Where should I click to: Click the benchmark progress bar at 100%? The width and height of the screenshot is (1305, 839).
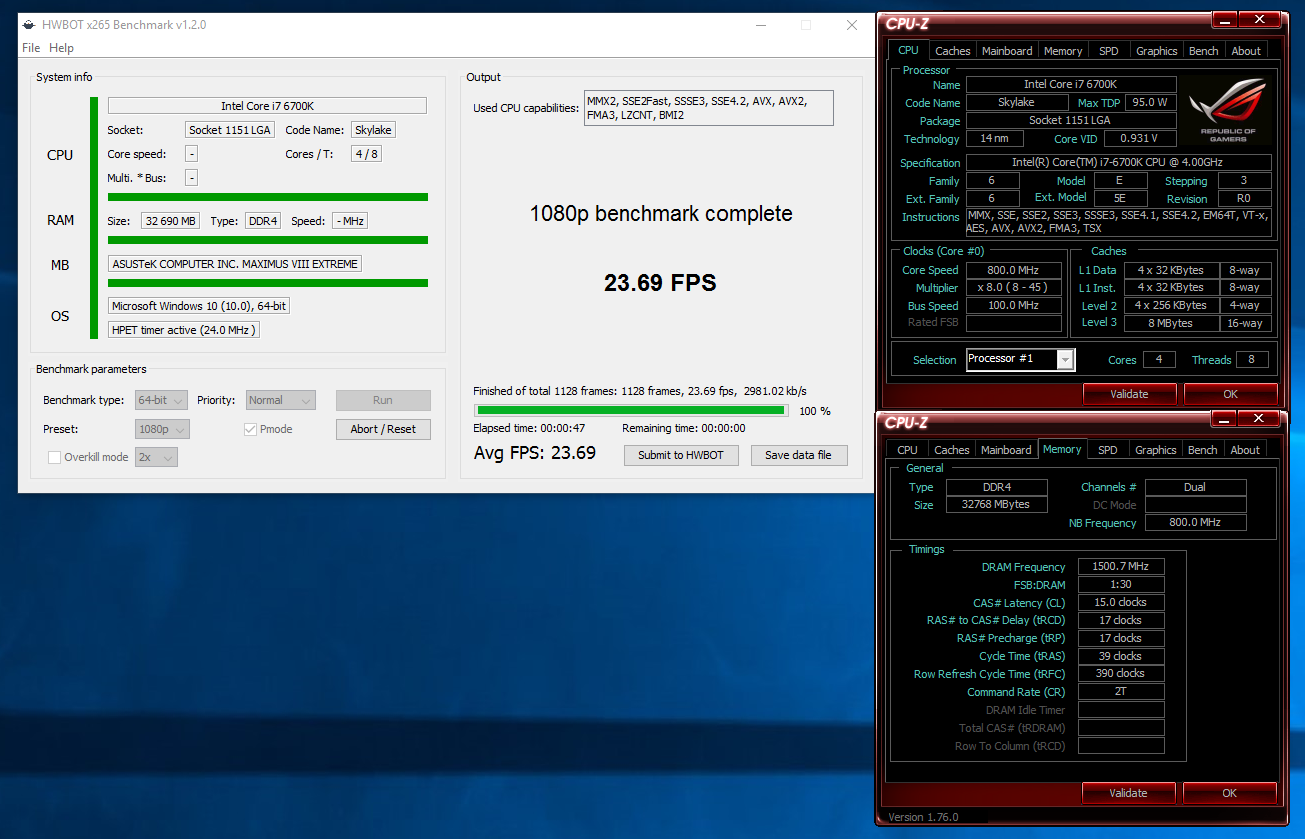tap(631, 410)
